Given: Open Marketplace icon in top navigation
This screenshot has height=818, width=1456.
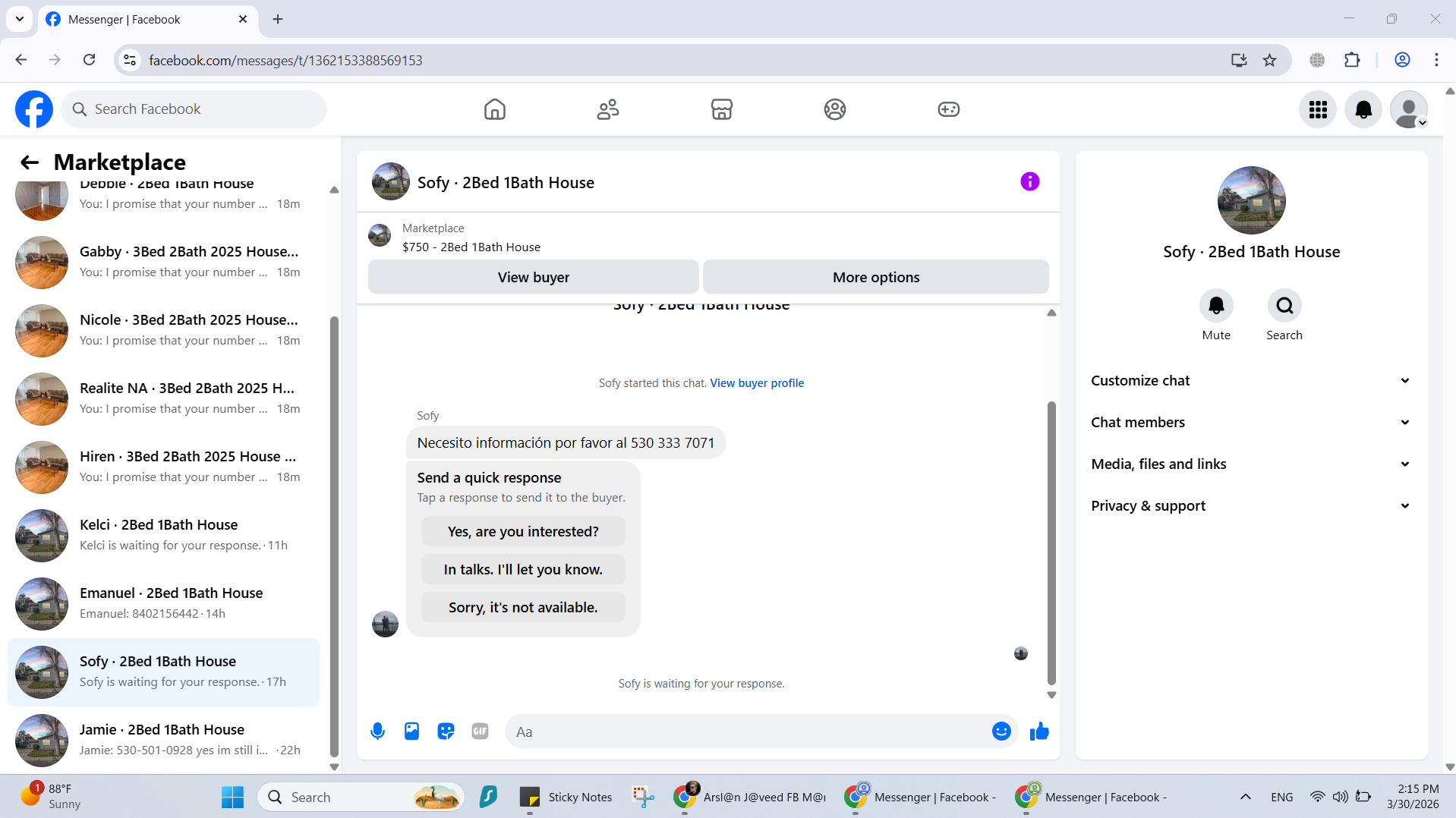Looking at the screenshot, I should [722, 109].
